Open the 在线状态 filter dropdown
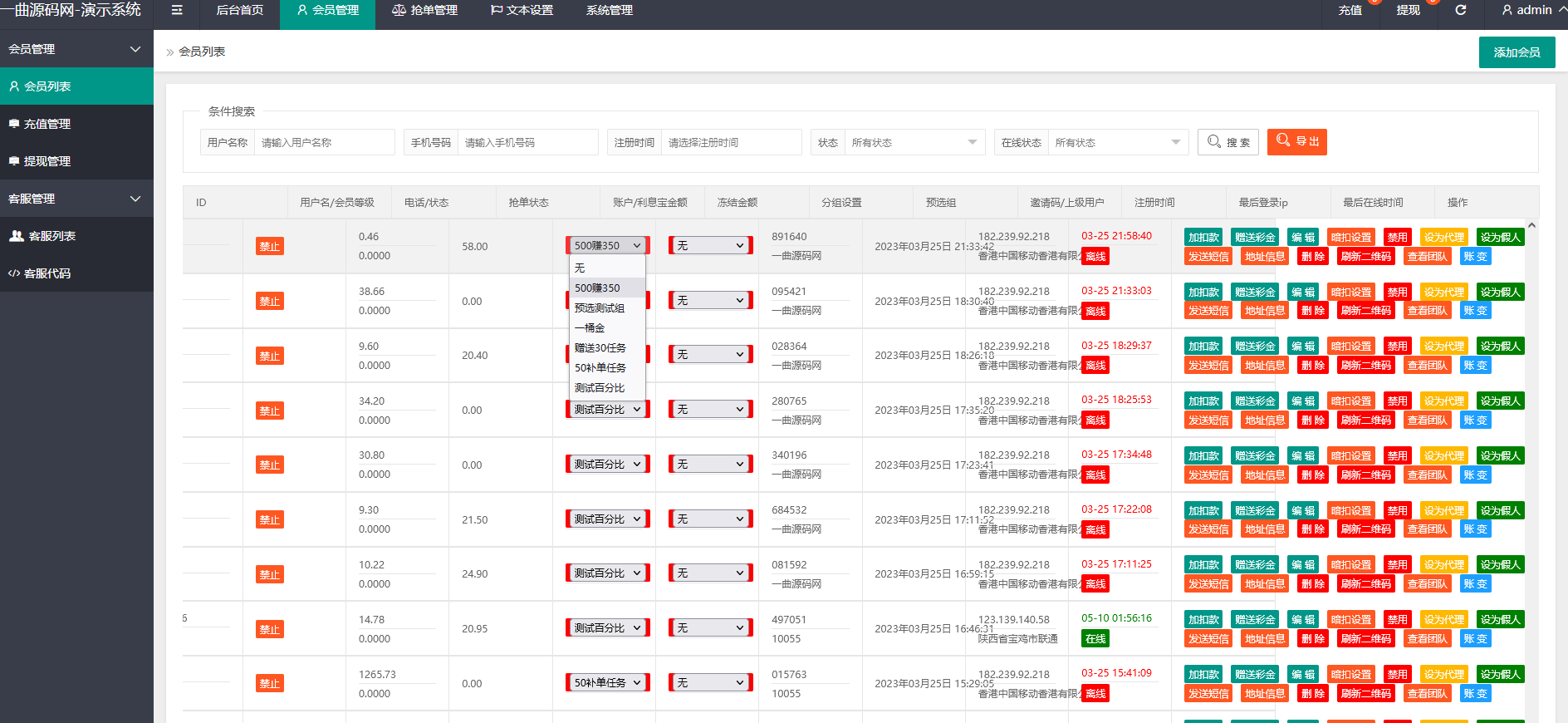1568x723 pixels. pos(1118,142)
